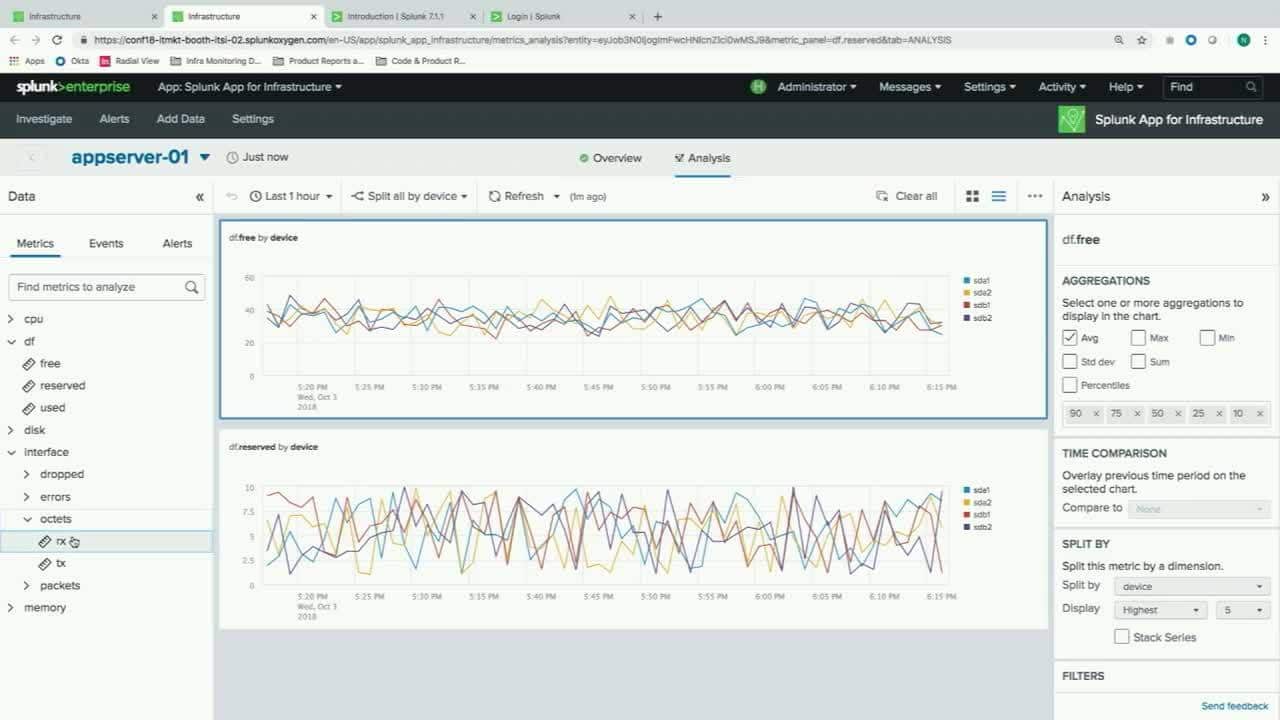Enable the Max aggregation checkbox
This screenshot has height=720, width=1280.
(x=1138, y=338)
